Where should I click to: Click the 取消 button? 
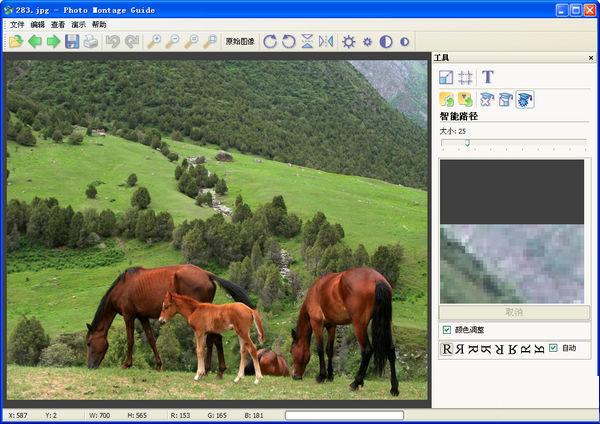point(514,312)
